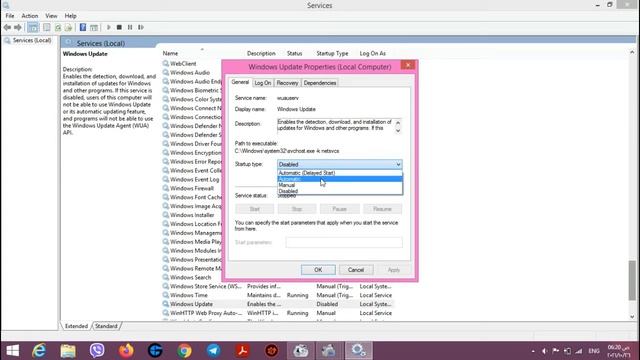
Task: Open Telegram from the taskbar
Action: click(213, 351)
